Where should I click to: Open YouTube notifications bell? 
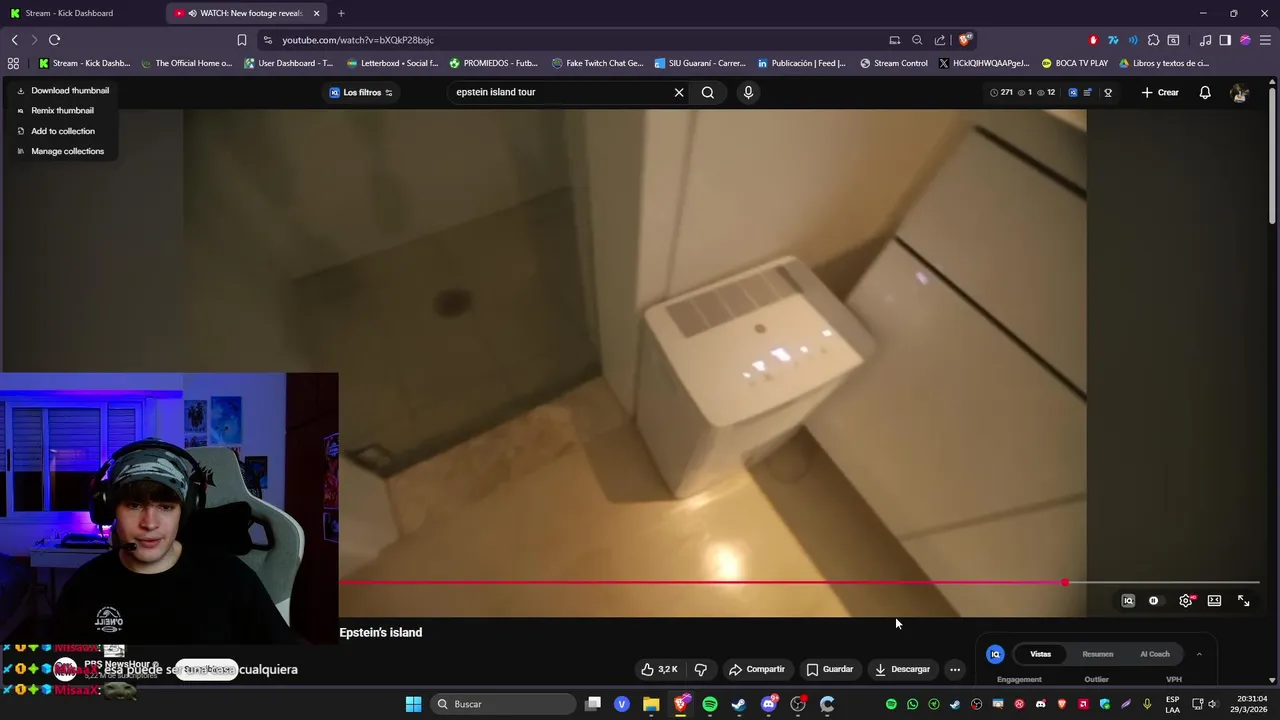tap(1205, 92)
